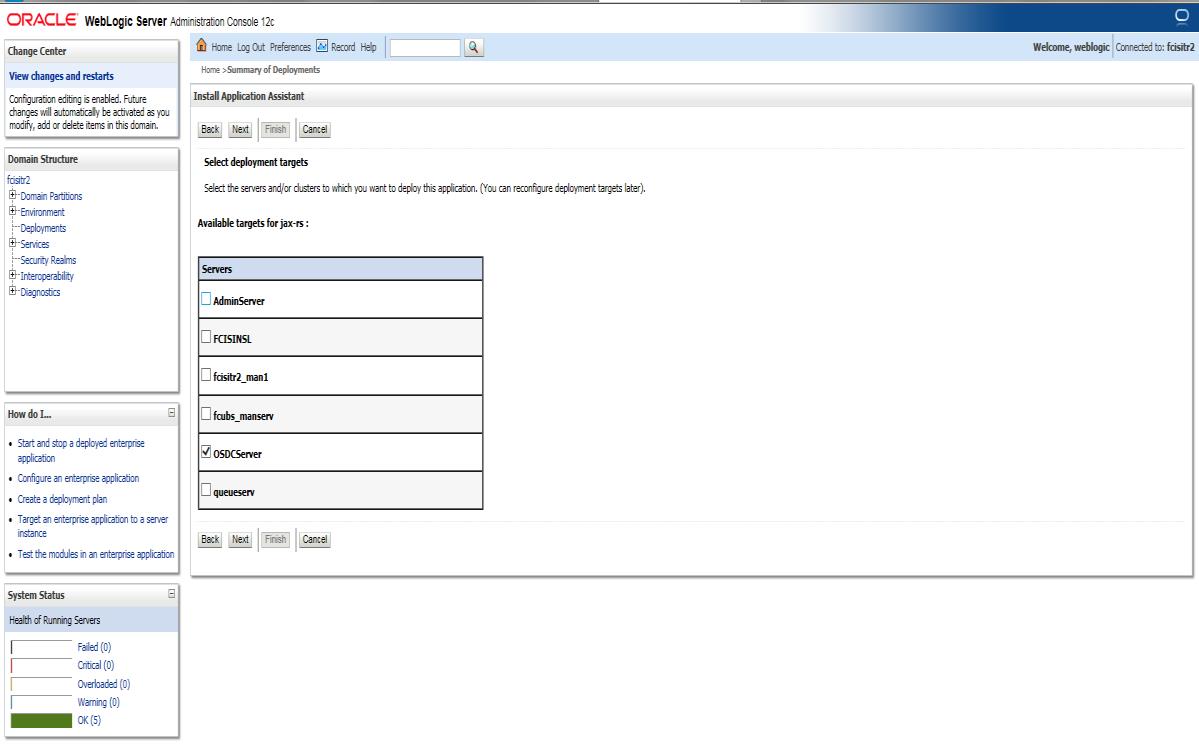The height and width of the screenshot is (744, 1199).
Task: Expand the Services tree node
Action: (12, 244)
